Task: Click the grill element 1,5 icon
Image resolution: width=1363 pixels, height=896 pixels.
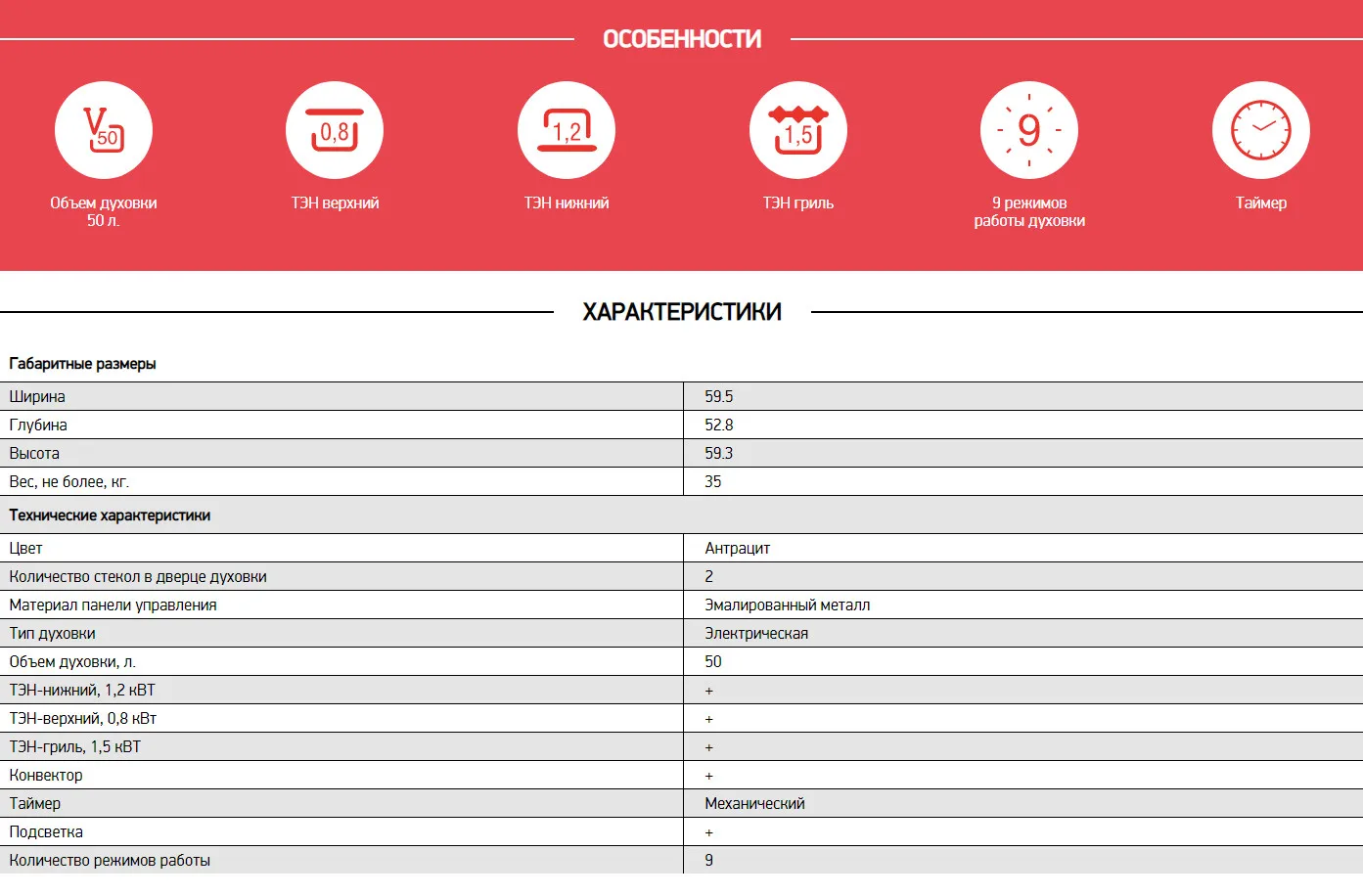Action: 798,130
